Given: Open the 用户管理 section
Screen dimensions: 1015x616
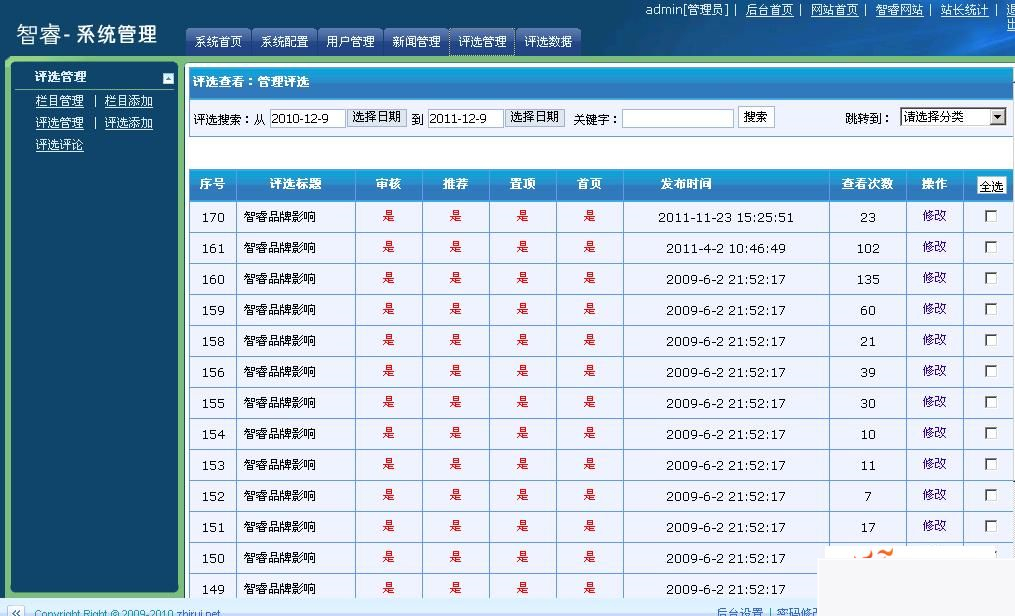Looking at the screenshot, I should [x=349, y=41].
